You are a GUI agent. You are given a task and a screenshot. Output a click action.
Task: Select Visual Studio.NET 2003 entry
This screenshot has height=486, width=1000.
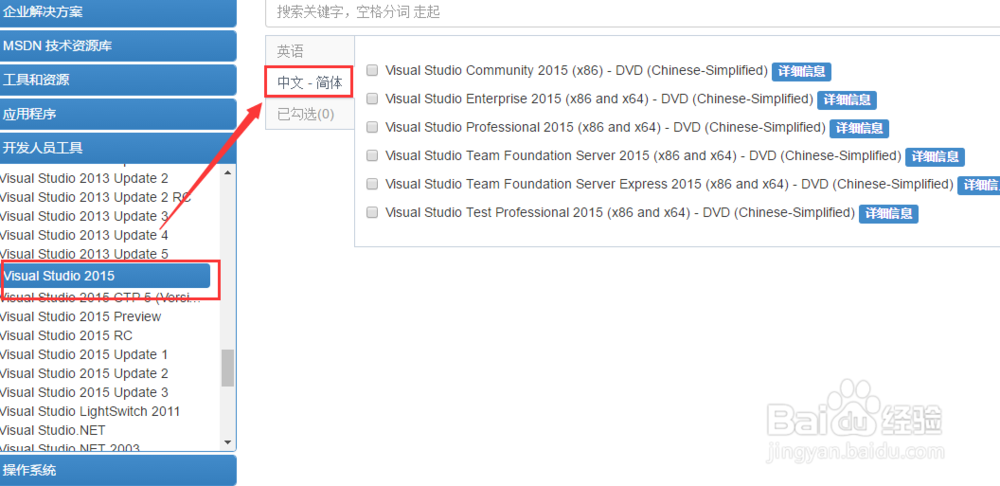coord(70,447)
